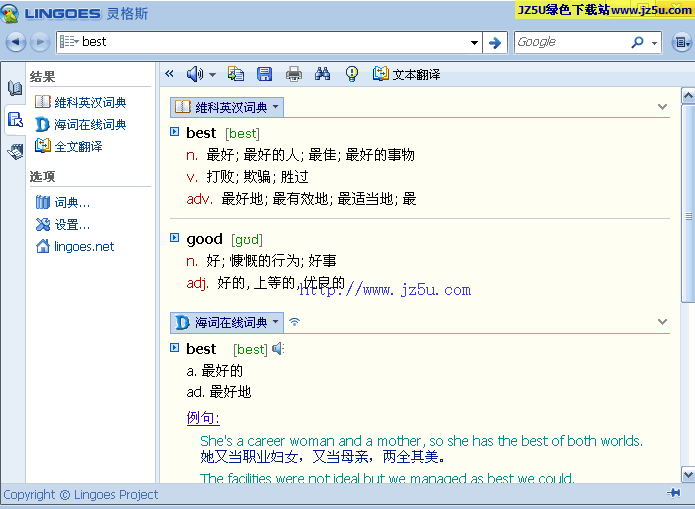695x509 pixels.
Task: Click the sentence 'She's a career woman...'
Action: [x=421, y=441]
